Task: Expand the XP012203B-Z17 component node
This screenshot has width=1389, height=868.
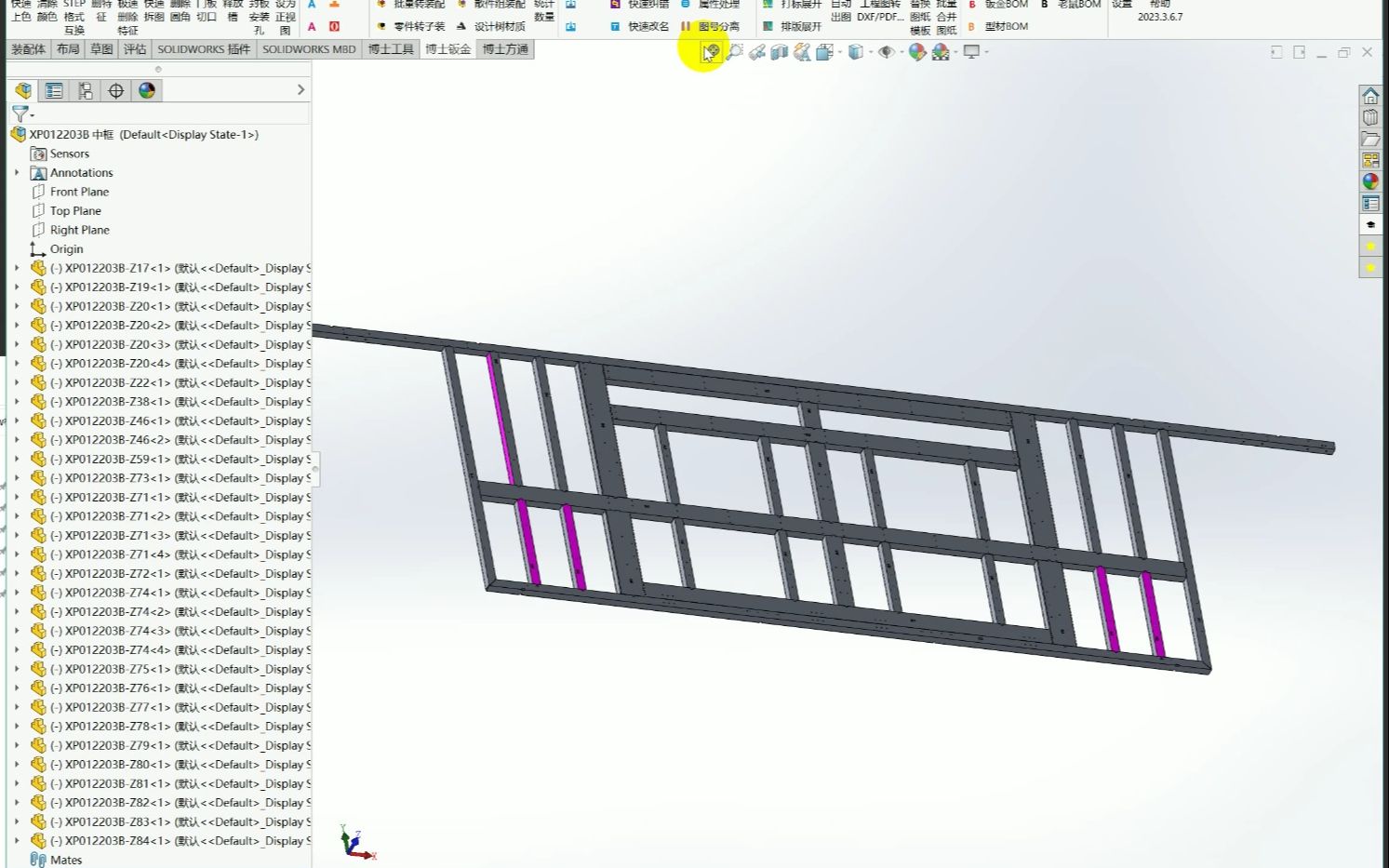Action: pyautogui.click(x=17, y=268)
